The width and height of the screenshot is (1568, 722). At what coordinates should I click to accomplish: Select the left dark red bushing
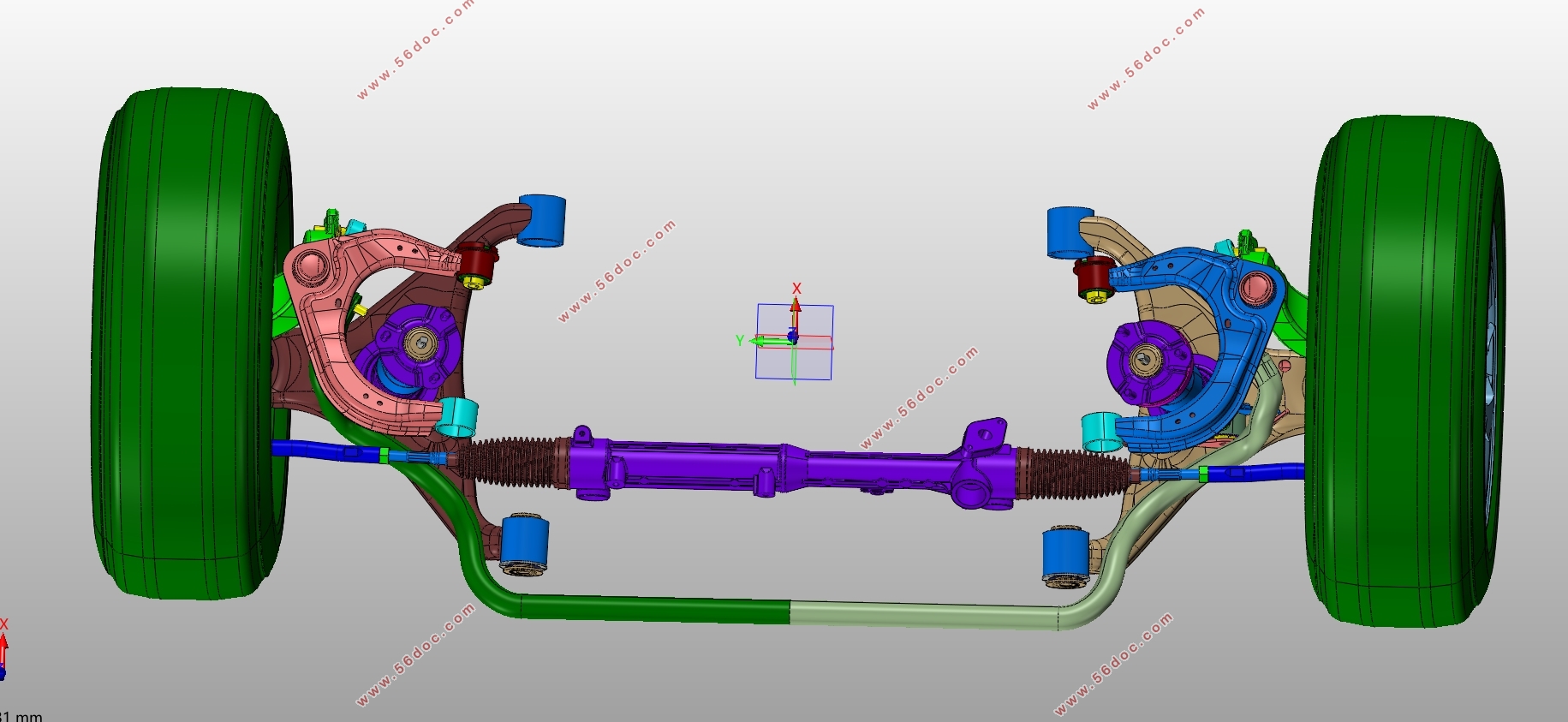tap(475, 261)
